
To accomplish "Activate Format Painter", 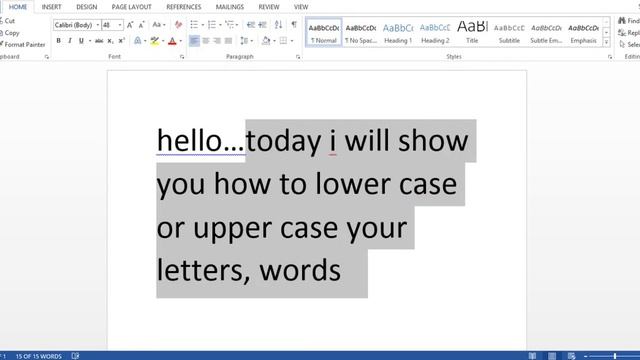I will coord(22,44).
